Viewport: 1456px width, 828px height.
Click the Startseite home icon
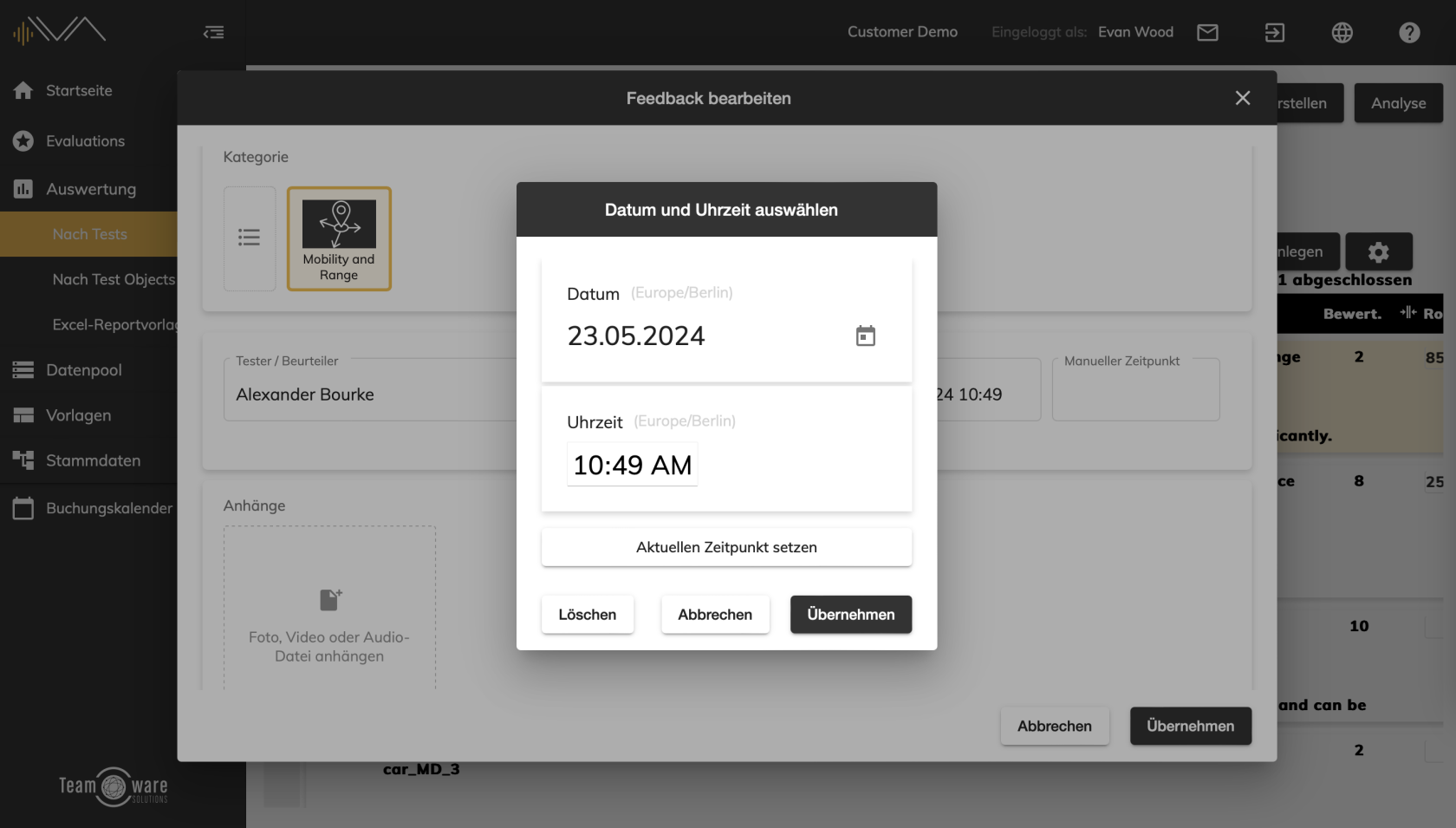tap(23, 90)
